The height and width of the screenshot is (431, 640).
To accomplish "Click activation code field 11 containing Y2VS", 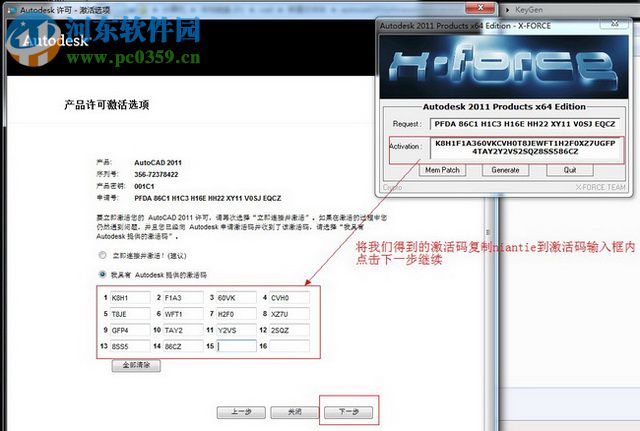I will click(236, 330).
